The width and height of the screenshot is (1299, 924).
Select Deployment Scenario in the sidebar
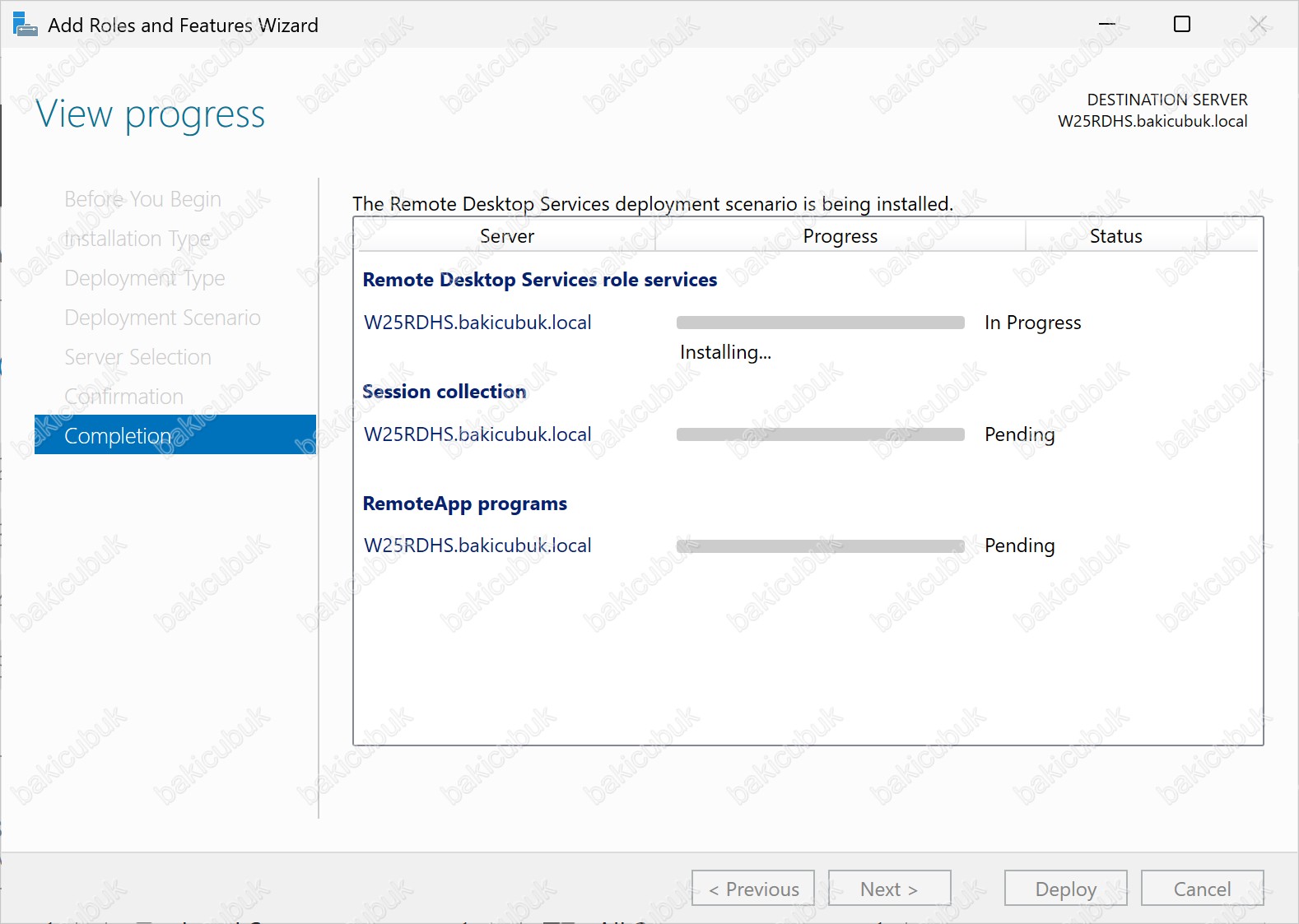point(162,318)
